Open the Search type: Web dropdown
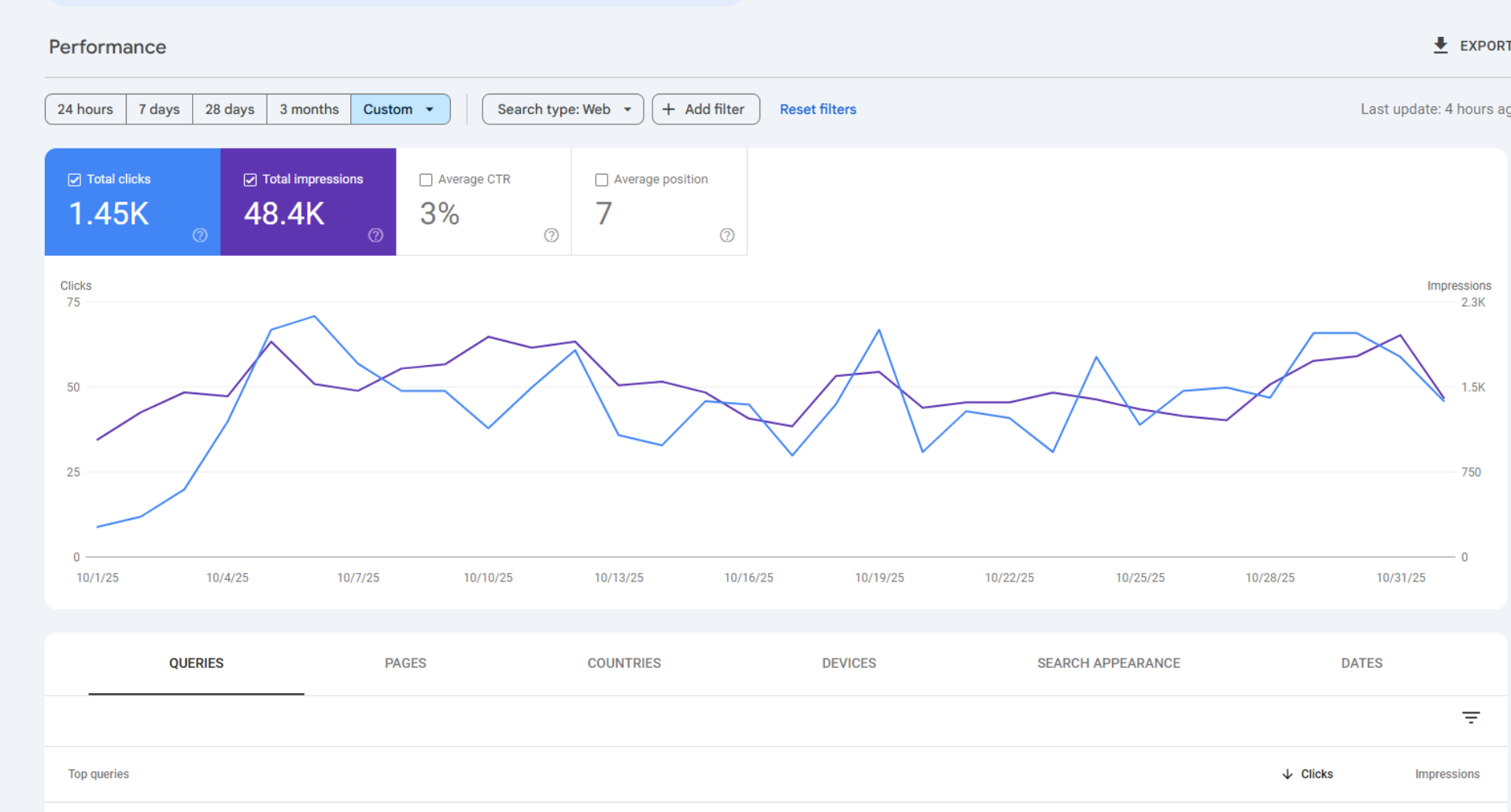The image size is (1511, 812). [562, 109]
